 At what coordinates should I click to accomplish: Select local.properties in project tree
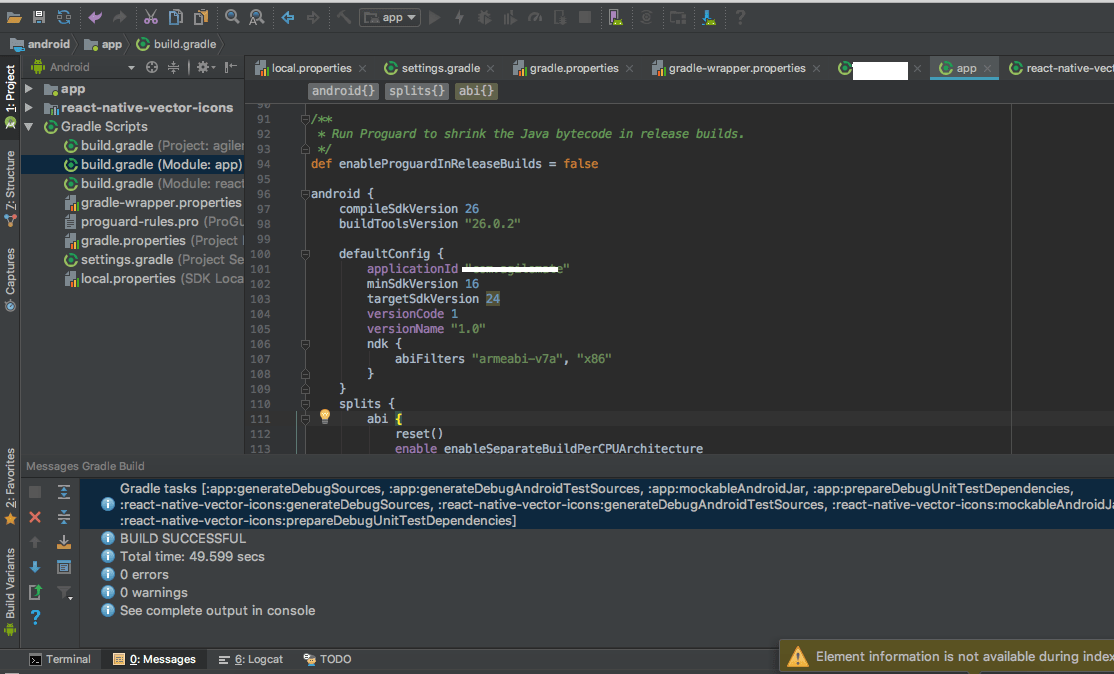point(154,279)
